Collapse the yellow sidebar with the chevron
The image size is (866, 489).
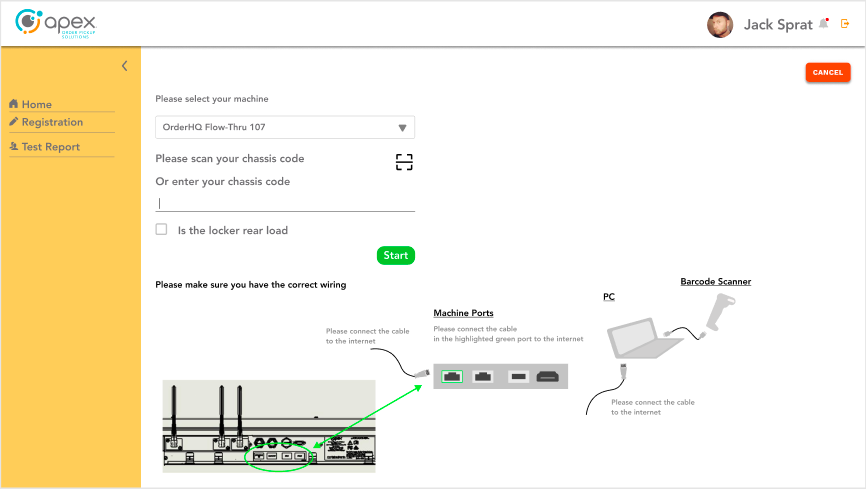pyautogui.click(x=125, y=66)
